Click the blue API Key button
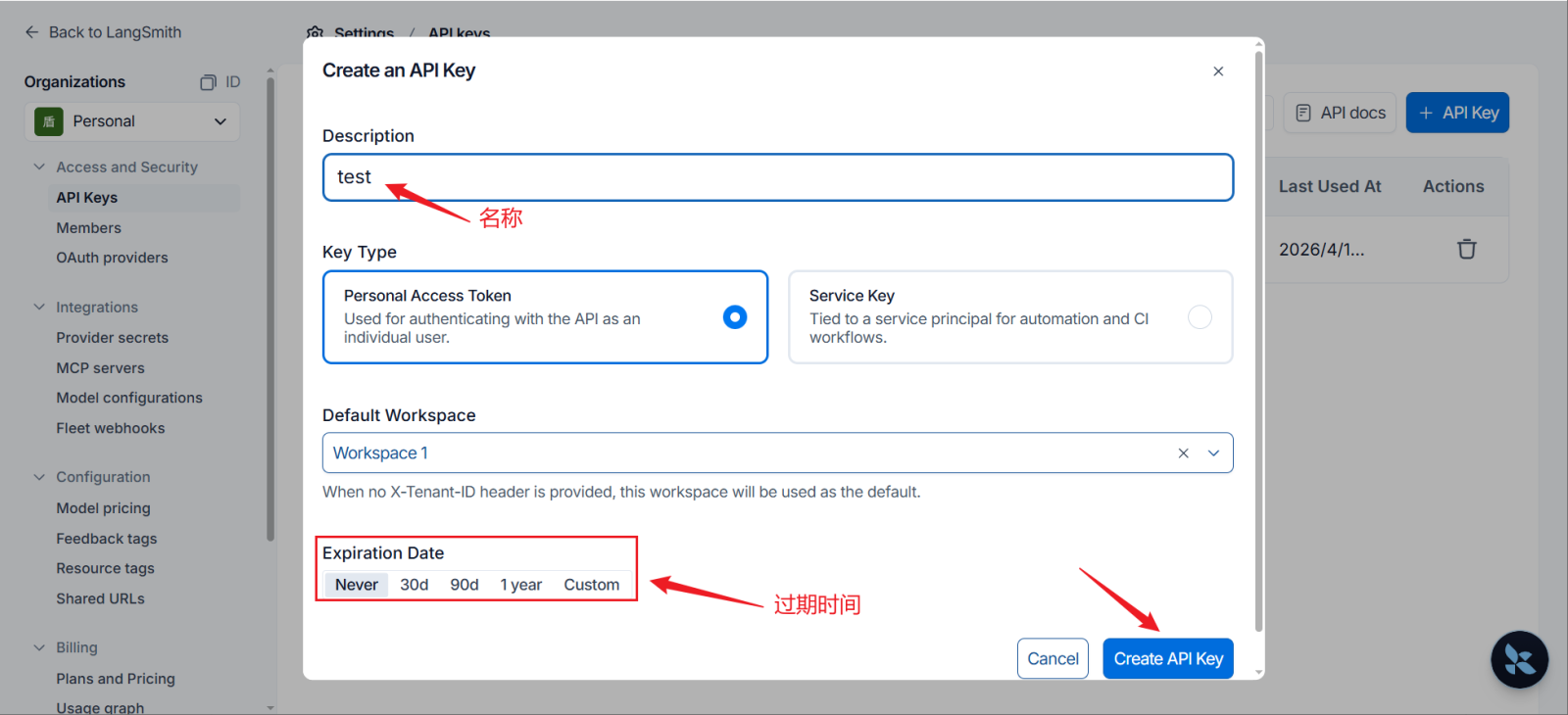 (x=1458, y=113)
